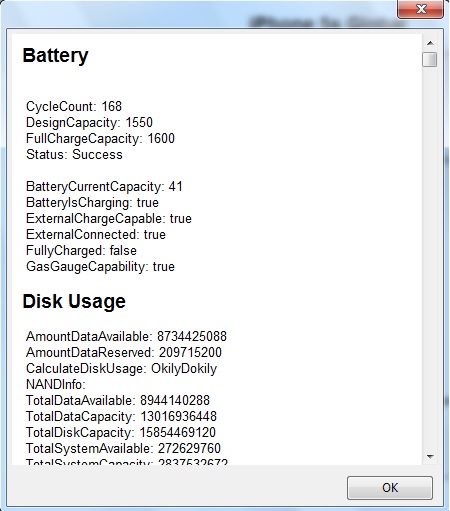Click the OK button
This screenshot has height=511, width=450.
click(x=390, y=488)
